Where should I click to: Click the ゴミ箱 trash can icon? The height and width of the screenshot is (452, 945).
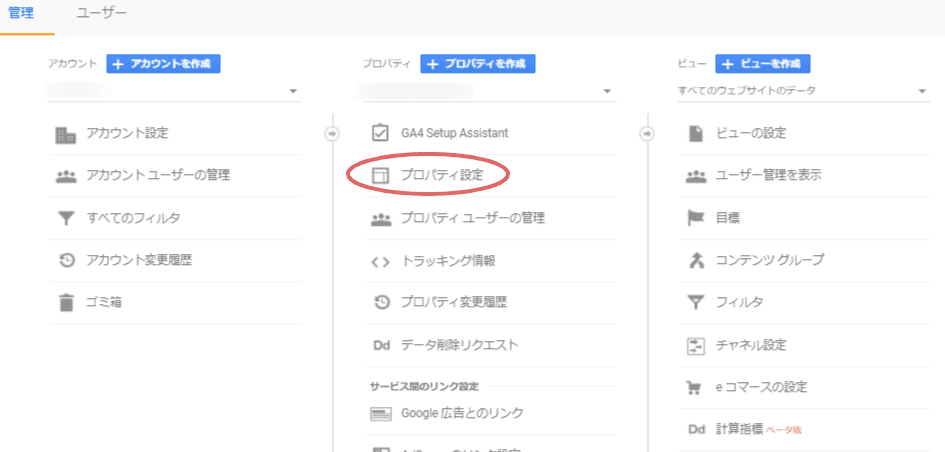click(x=66, y=303)
